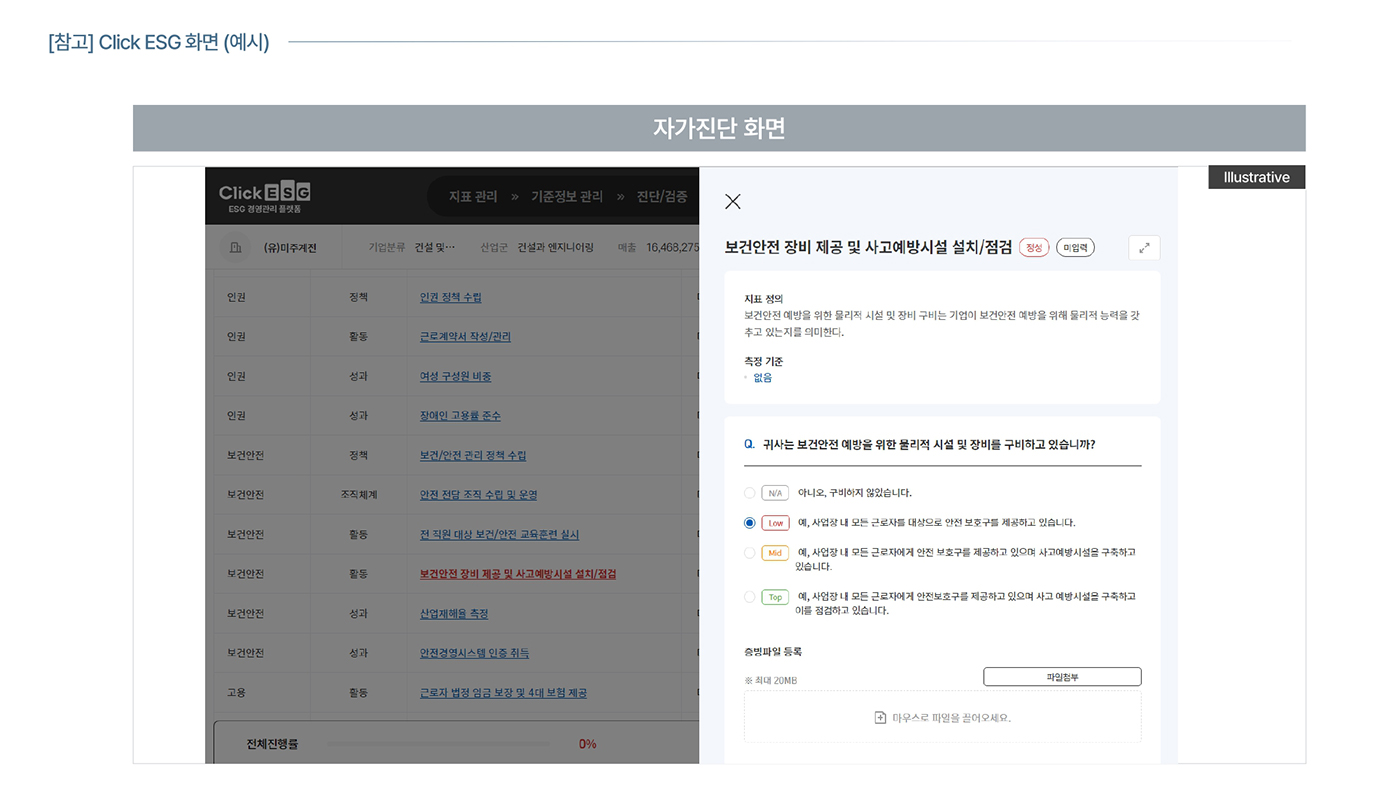
Task: Click the 조직체계 type cell
Action: click(x=358, y=495)
